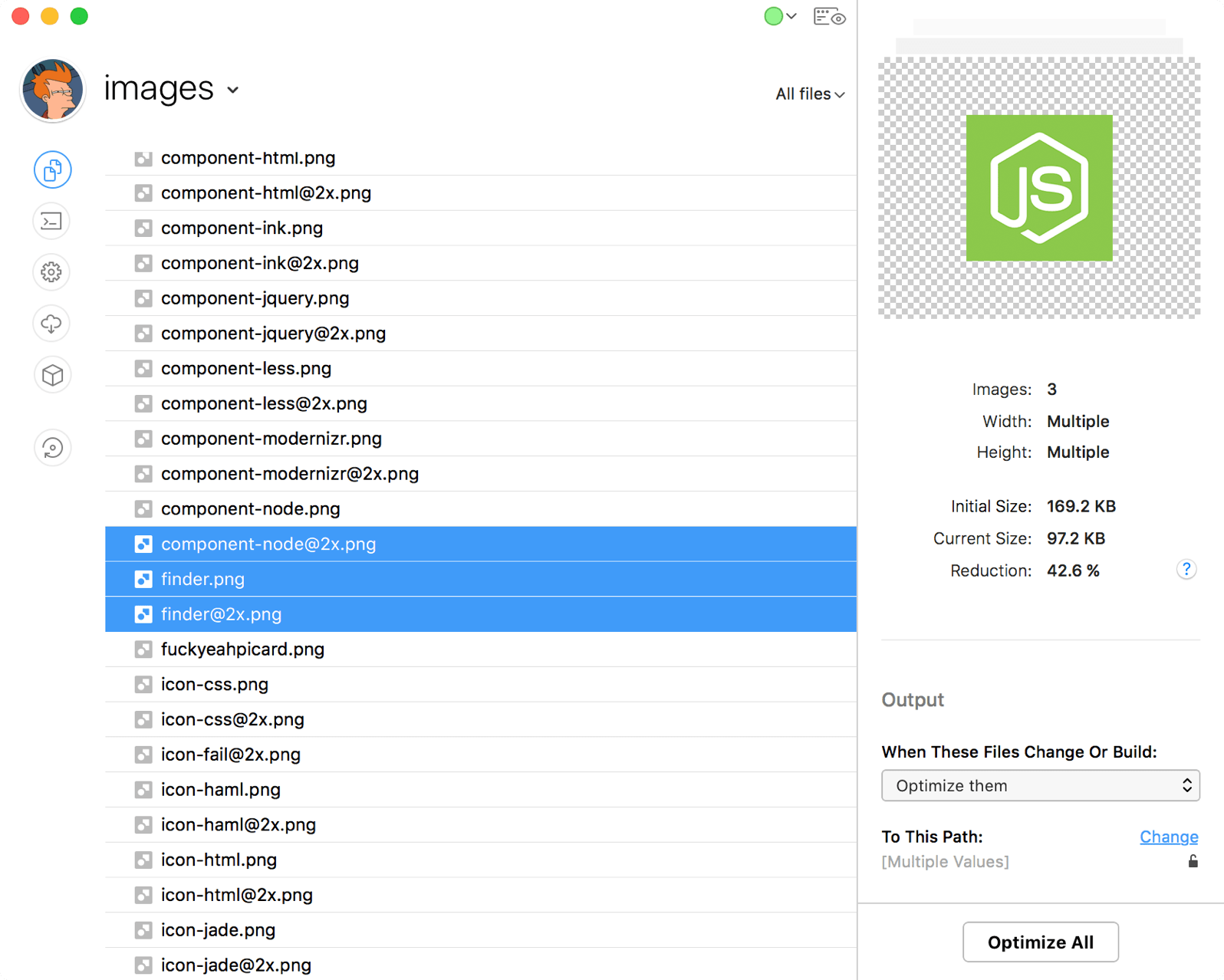Click file icon of fuckyeahpicard.png
1224x980 pixels.
(143, 650)
